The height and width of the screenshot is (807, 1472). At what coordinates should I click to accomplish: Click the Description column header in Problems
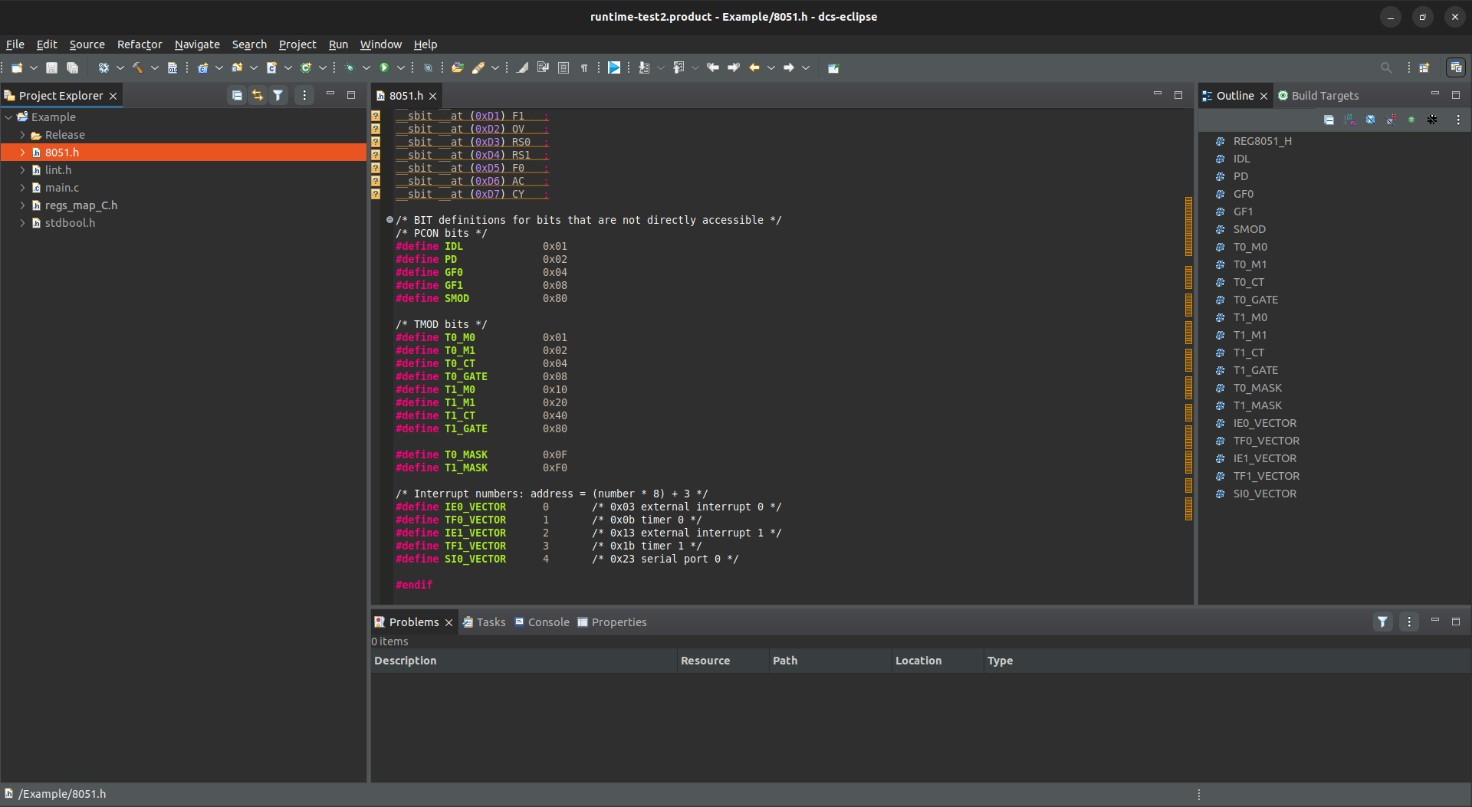click(x=405, y=661)
